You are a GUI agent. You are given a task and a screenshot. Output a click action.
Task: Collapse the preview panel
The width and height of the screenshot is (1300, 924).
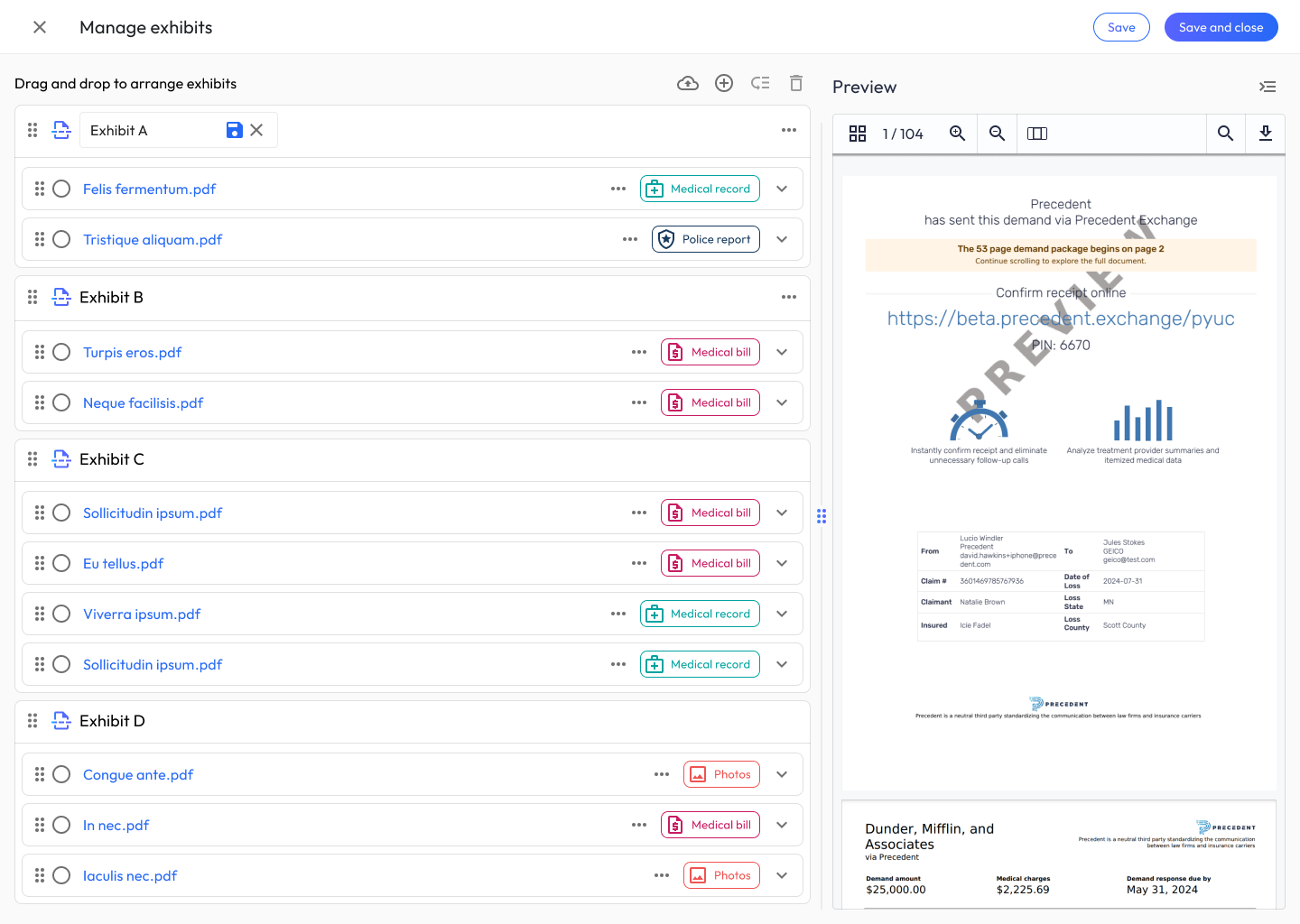1267,87
